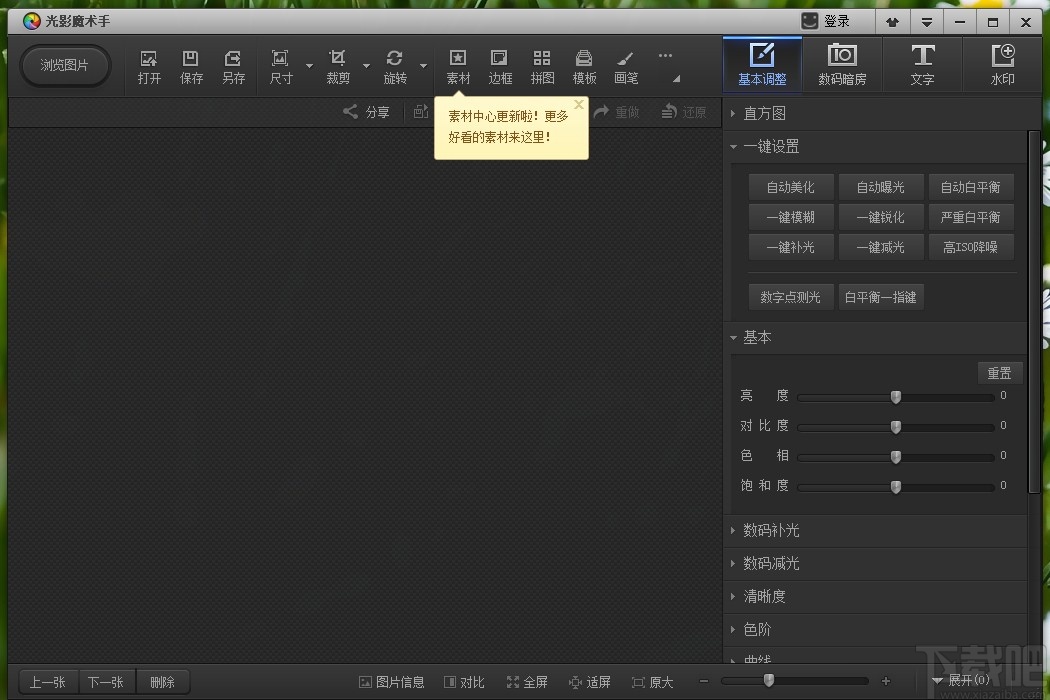
Task: Click the 对比度 contrast slider handle
Action: (896, 427)
